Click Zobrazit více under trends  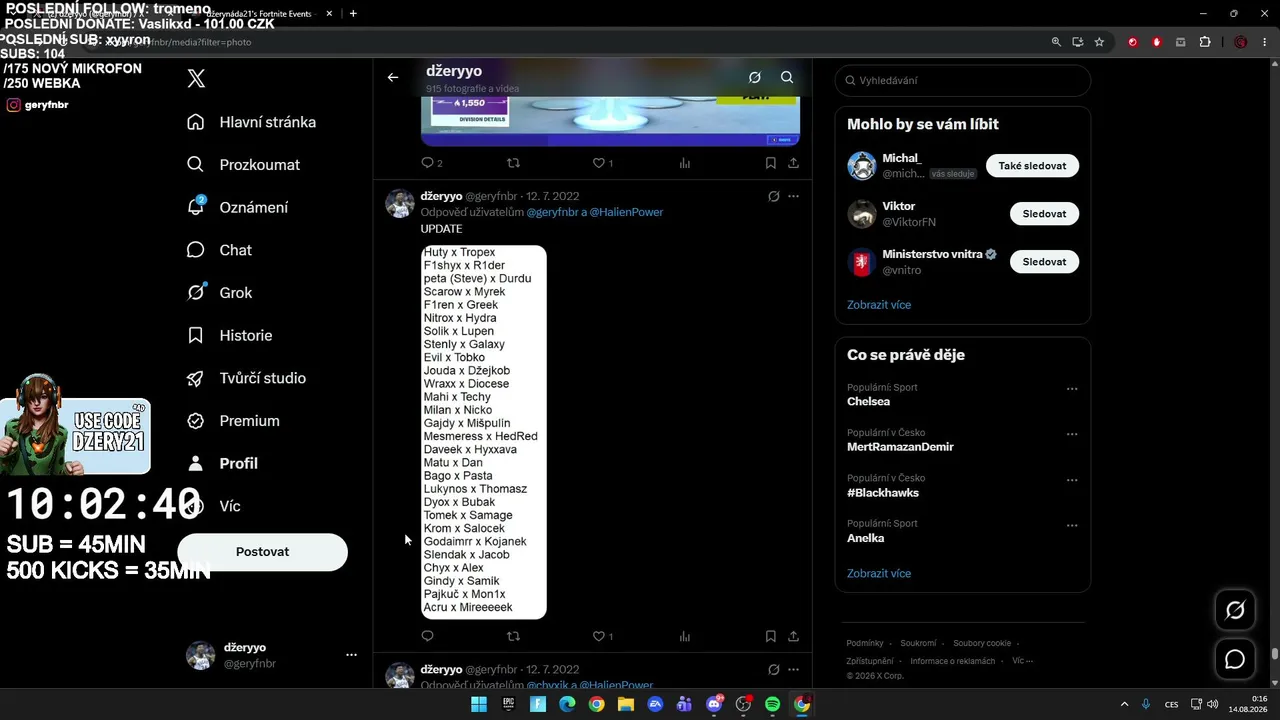[x=879, y=574]
